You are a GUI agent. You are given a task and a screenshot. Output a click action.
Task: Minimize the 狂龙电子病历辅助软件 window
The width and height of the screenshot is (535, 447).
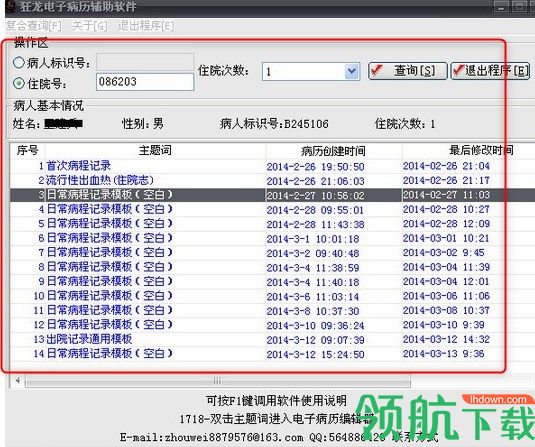501,6
